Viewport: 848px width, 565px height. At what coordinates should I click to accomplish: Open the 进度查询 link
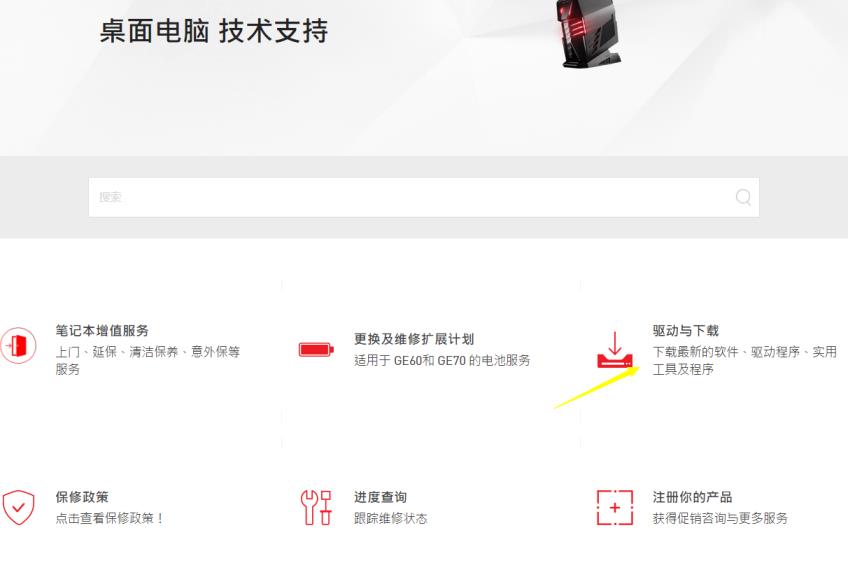click(x=380, y=496)
